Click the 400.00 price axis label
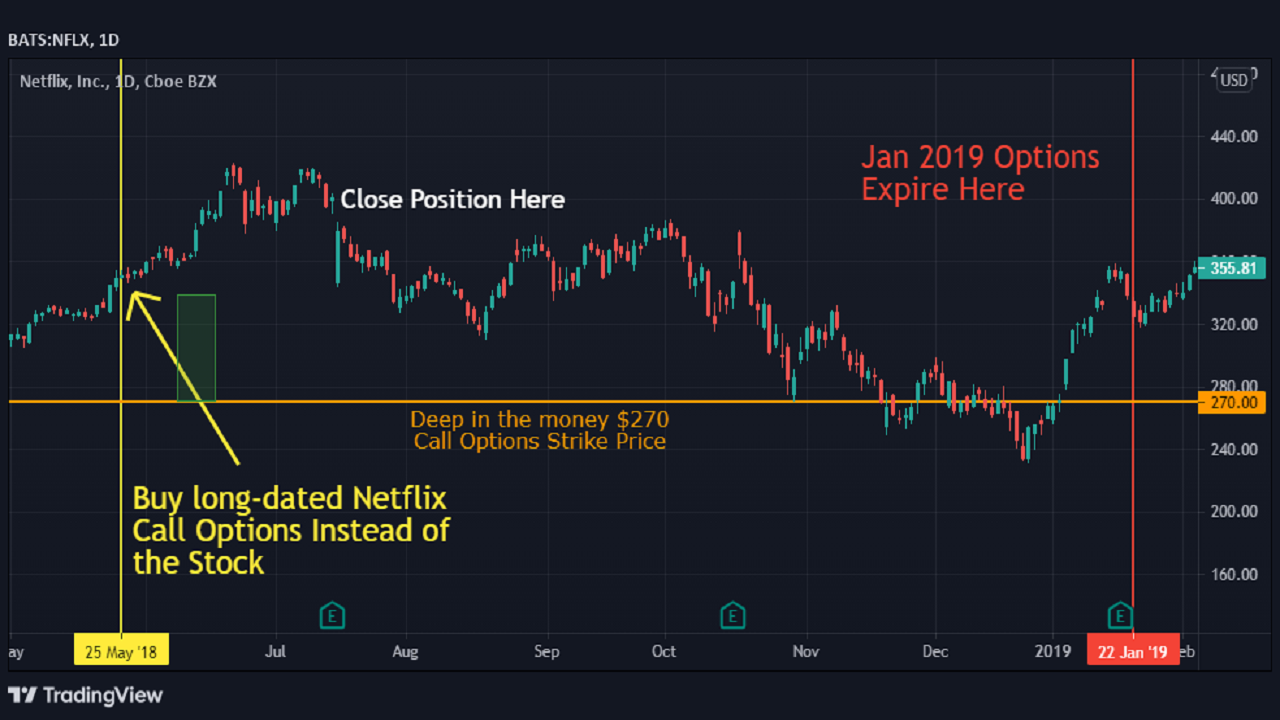Viewport: 1280px width, 720px height. coord(1233,198)
